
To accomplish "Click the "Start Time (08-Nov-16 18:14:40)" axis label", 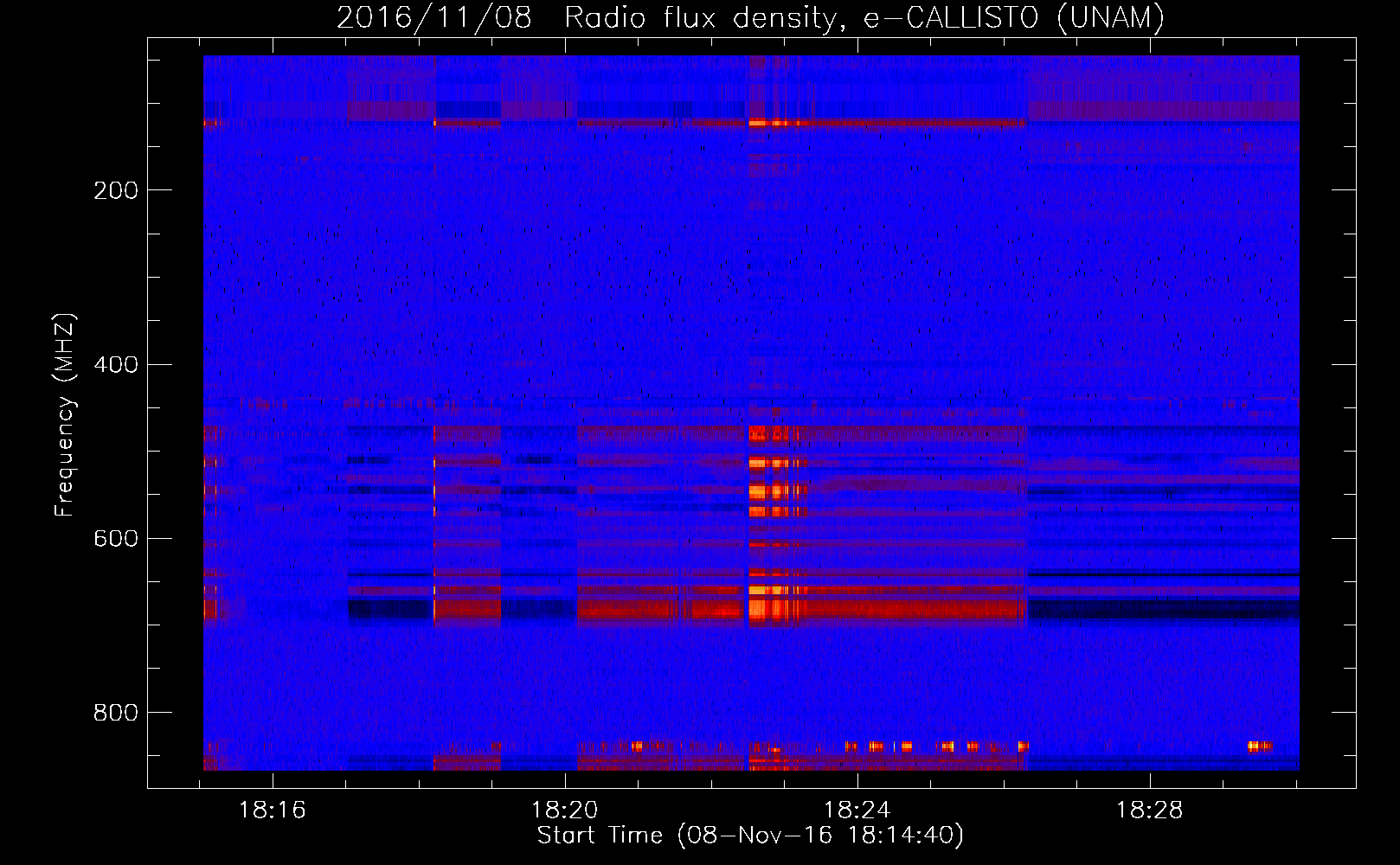I will point(750,836).
